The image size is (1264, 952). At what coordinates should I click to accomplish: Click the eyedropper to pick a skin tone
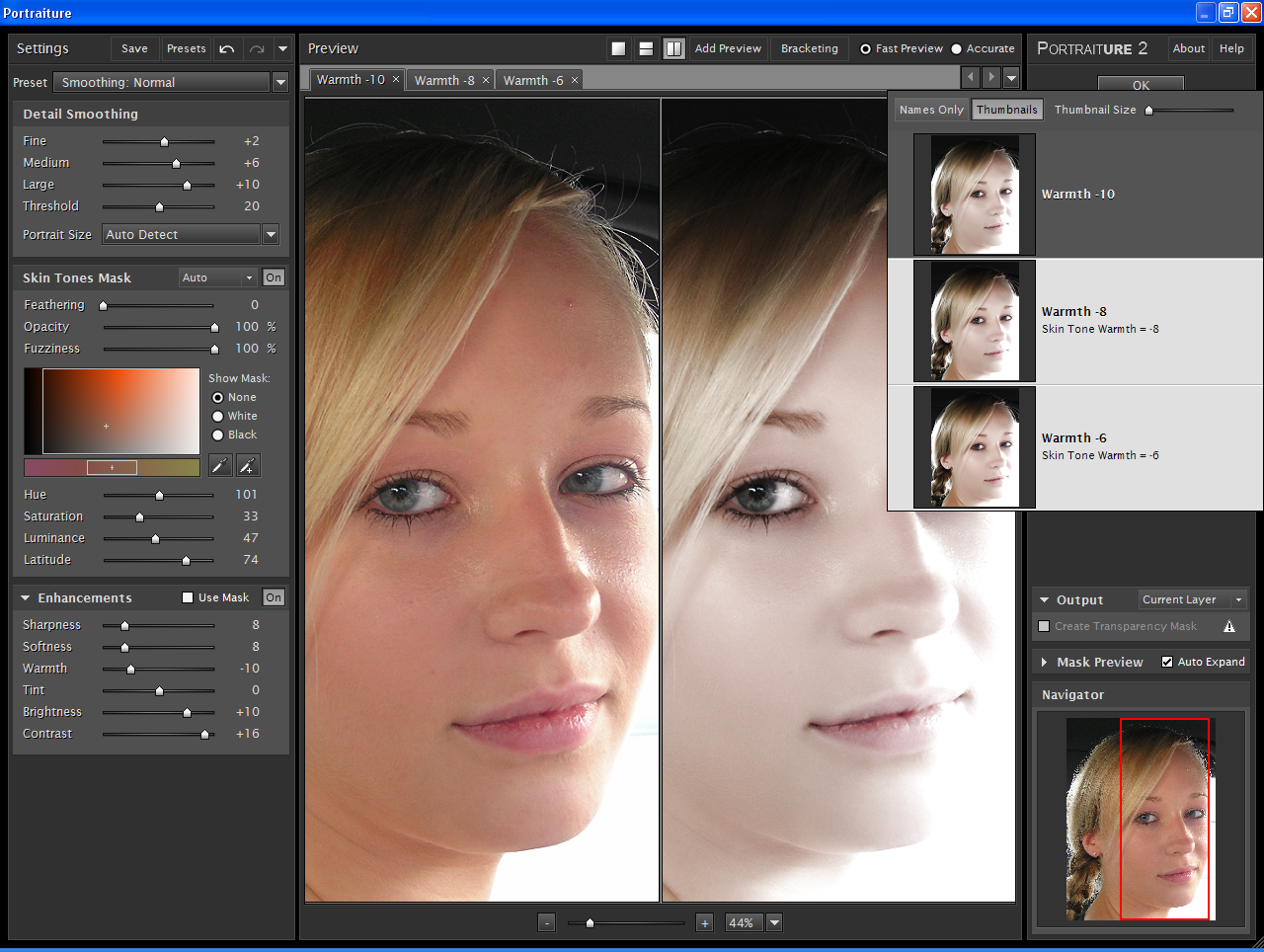[219, 465]
